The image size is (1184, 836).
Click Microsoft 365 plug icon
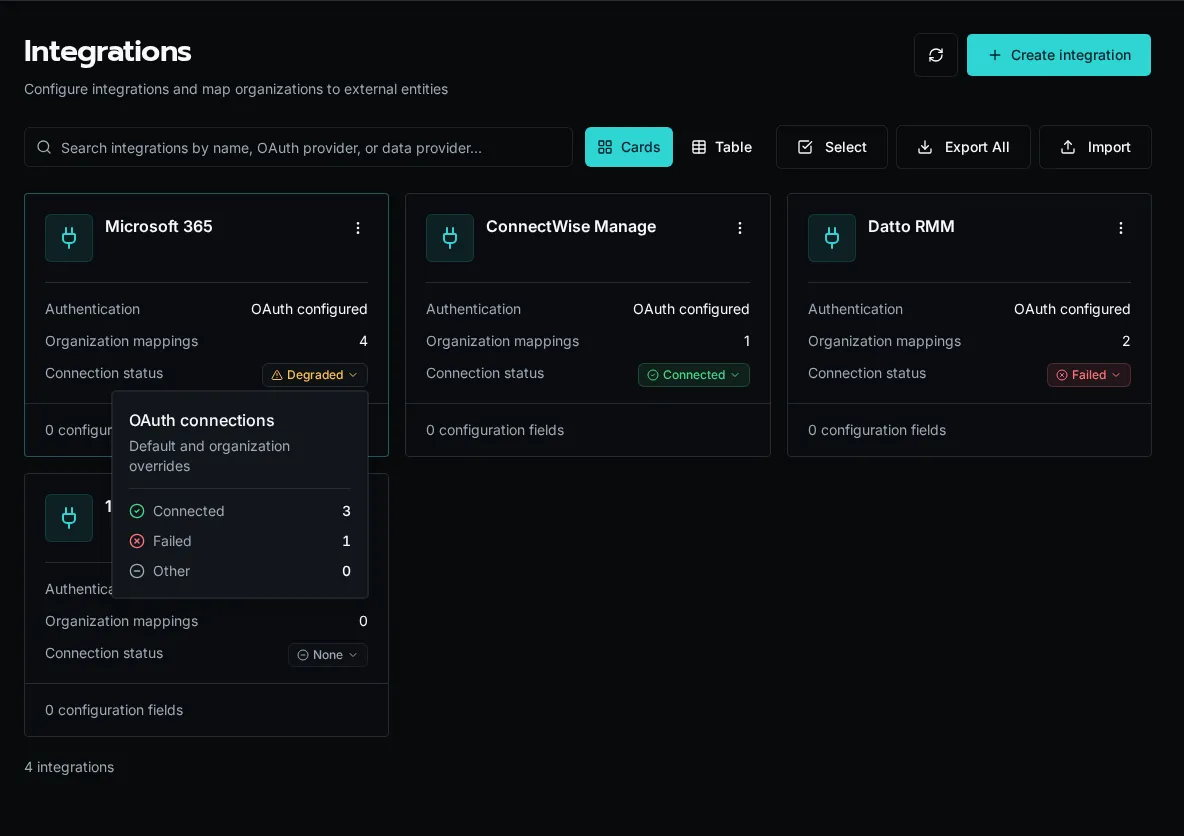click(69, 238)
